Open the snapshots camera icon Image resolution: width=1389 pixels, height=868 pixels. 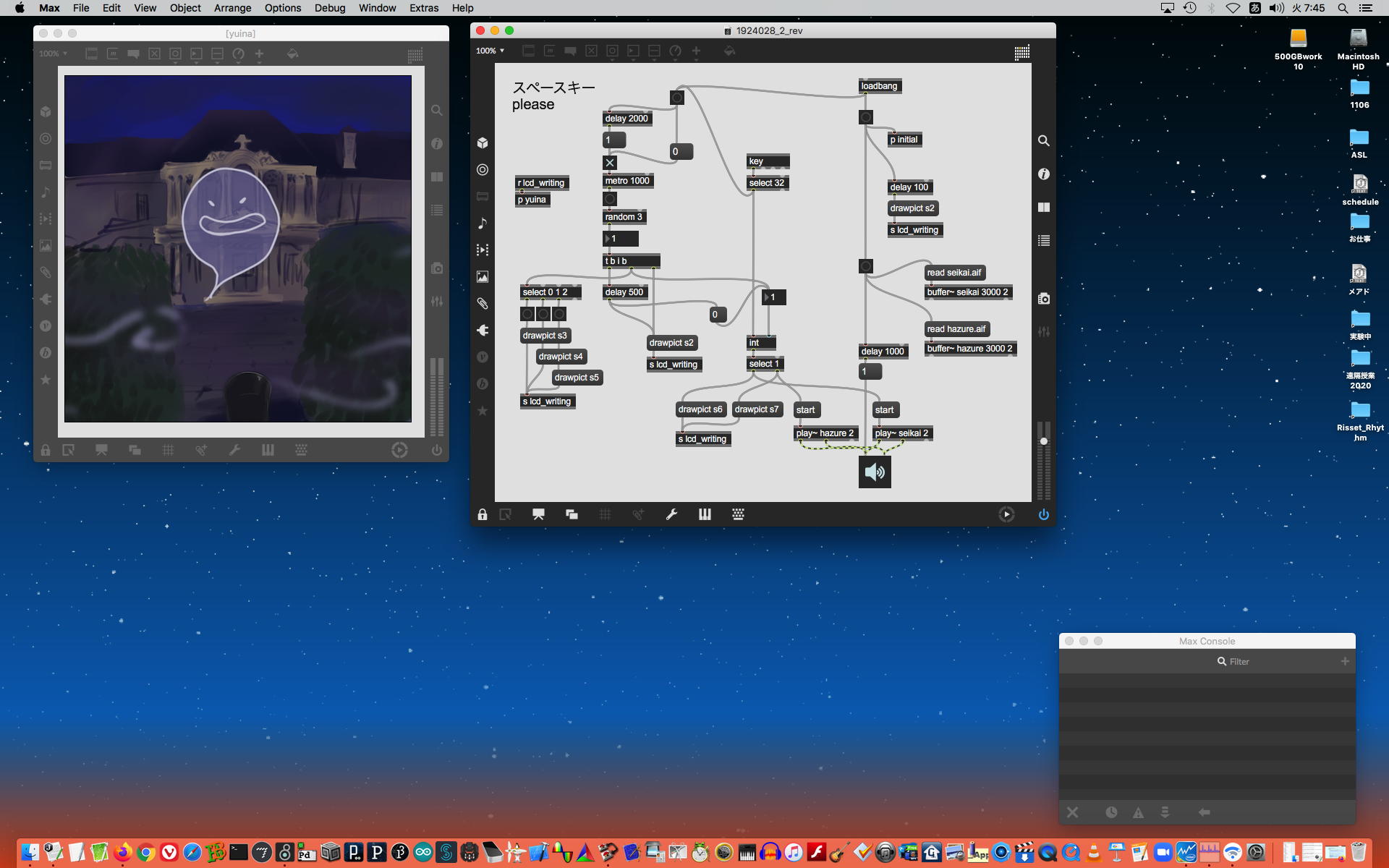(1043, 299)
